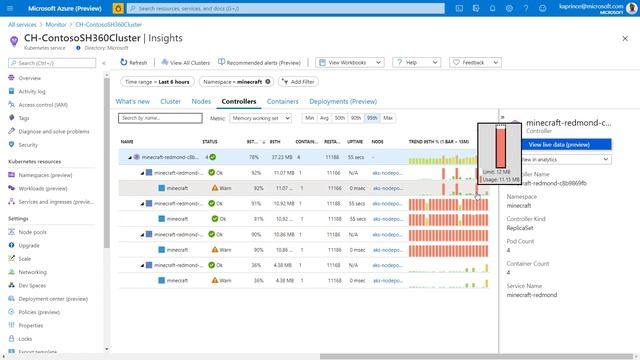The width and height of the screenshot is (640, 360).
Task: Open Upgrade settings
Action: (29, 246)
